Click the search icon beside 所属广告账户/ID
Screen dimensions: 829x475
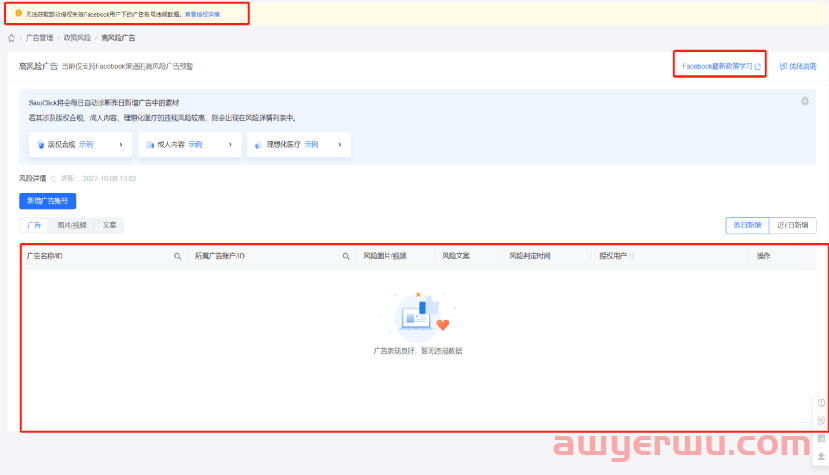346,256
